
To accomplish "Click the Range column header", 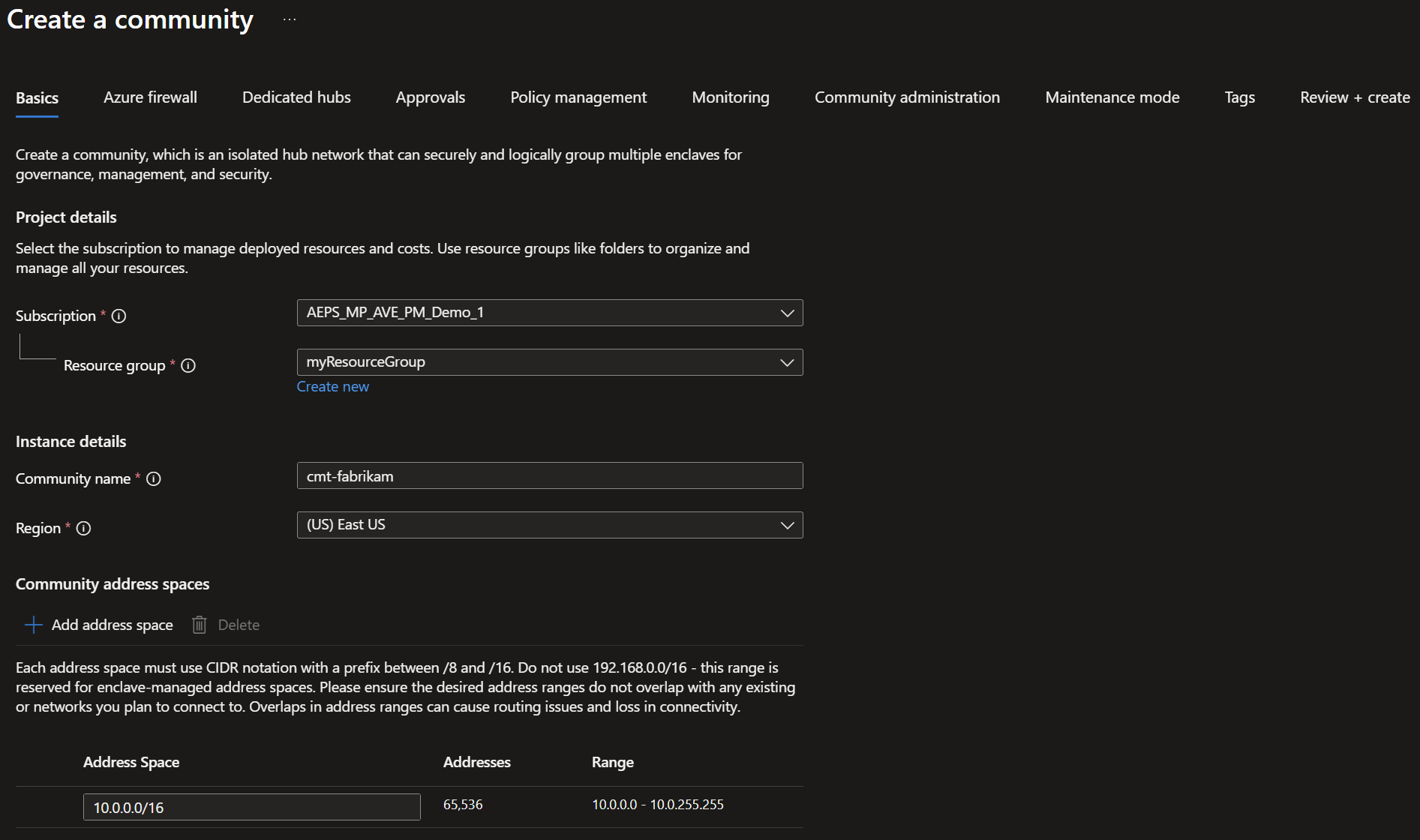I will click(x=613, y=762).
